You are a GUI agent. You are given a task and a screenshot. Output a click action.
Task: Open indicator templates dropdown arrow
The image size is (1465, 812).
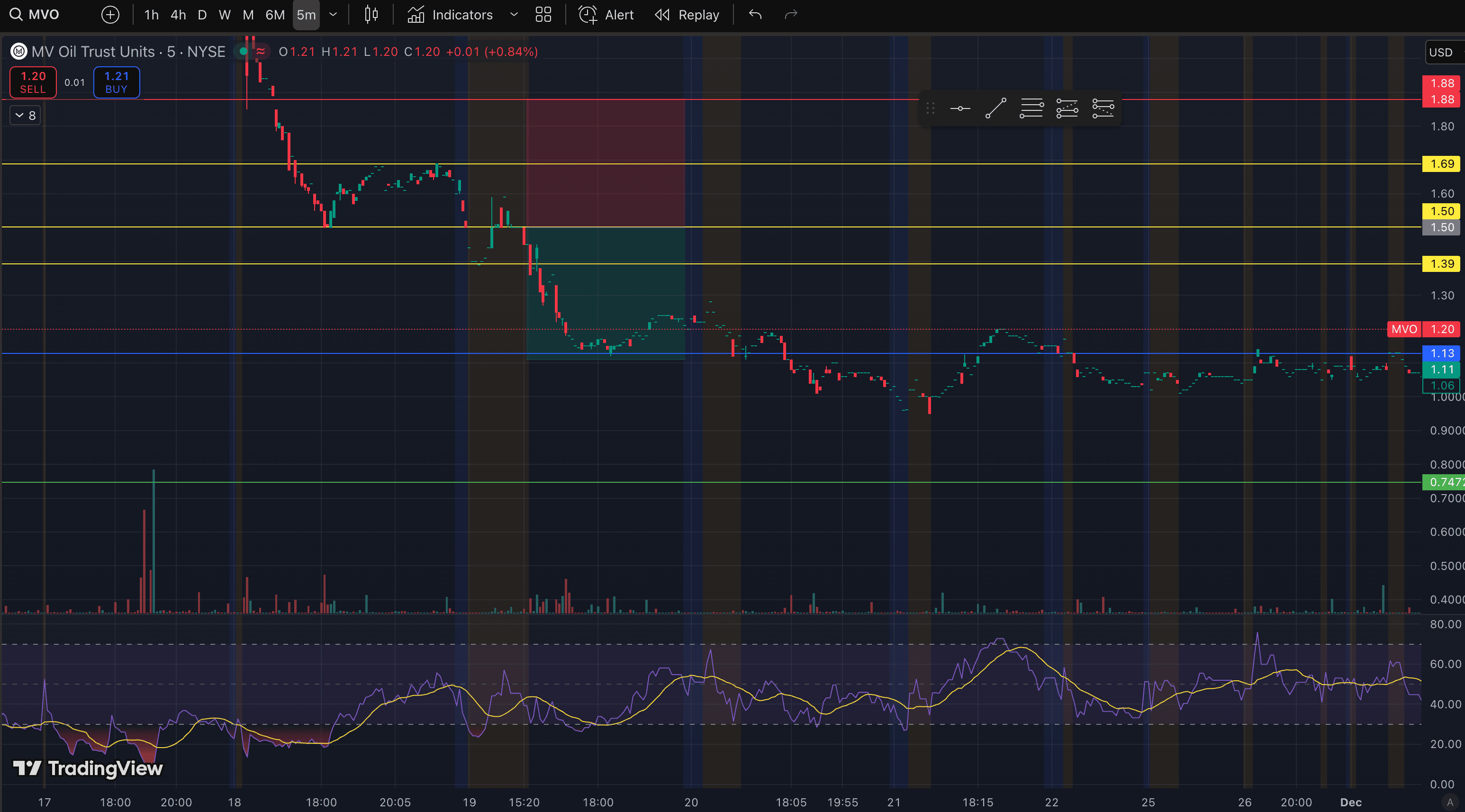coord(514,15)
